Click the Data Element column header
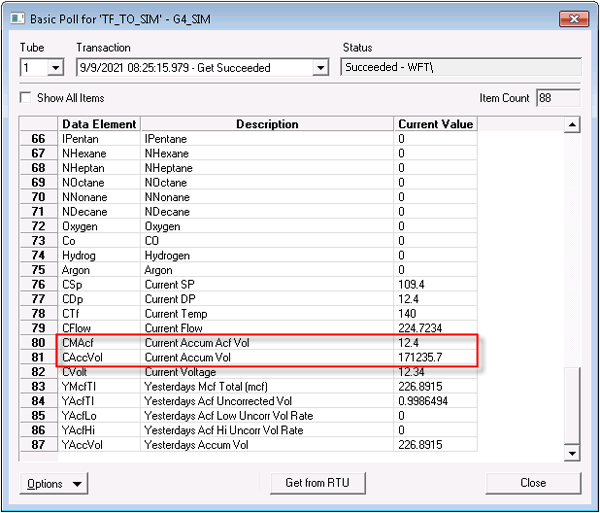Screen dimensions: 600x513 (x=99, y=124)
